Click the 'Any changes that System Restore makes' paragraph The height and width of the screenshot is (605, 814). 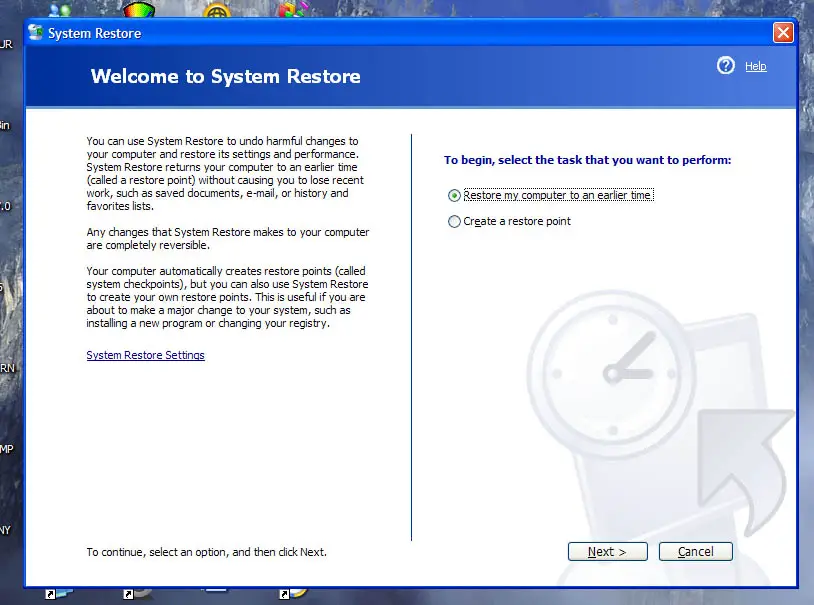tap(228, 238)
